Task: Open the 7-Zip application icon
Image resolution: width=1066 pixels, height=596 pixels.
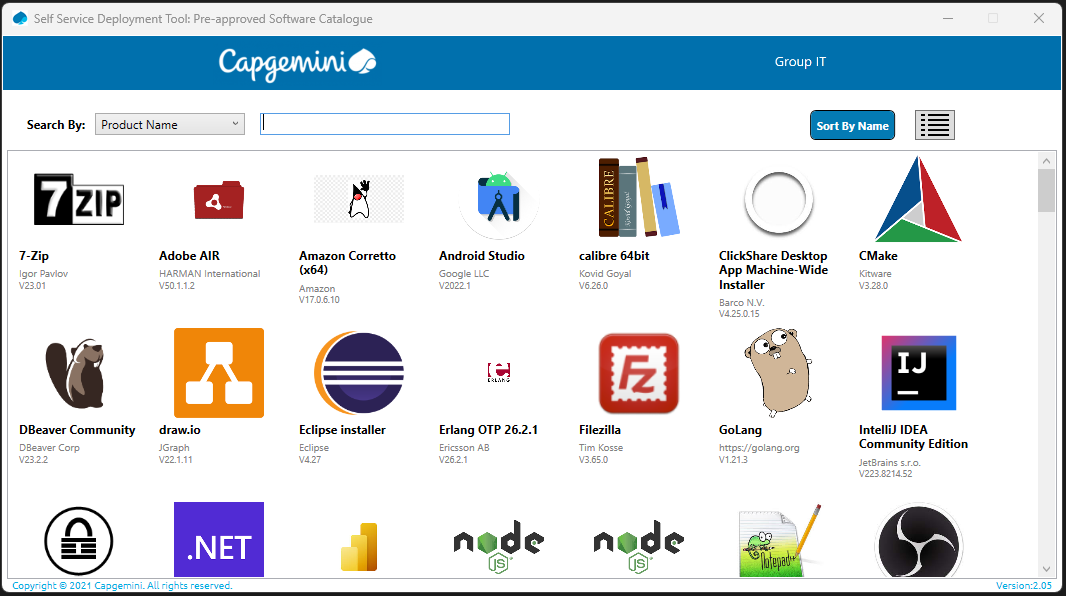Action: click(x=79, y=199)
